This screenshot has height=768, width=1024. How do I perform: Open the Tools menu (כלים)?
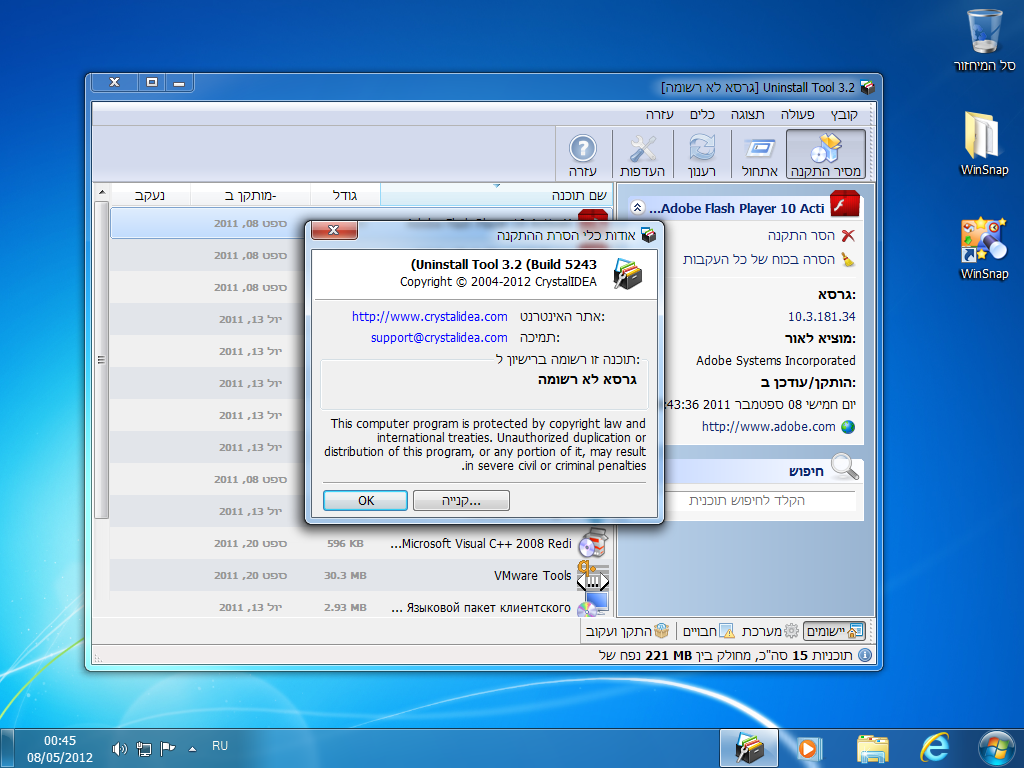pyautogui.click(x=702, y=114)
